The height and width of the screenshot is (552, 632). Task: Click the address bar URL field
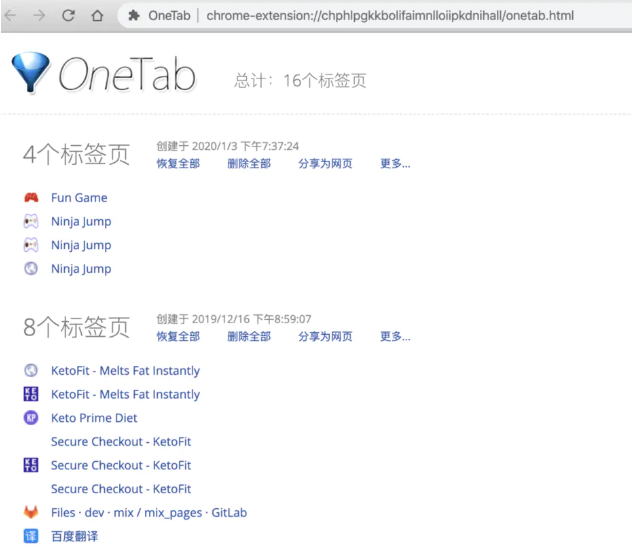(390, 16)
